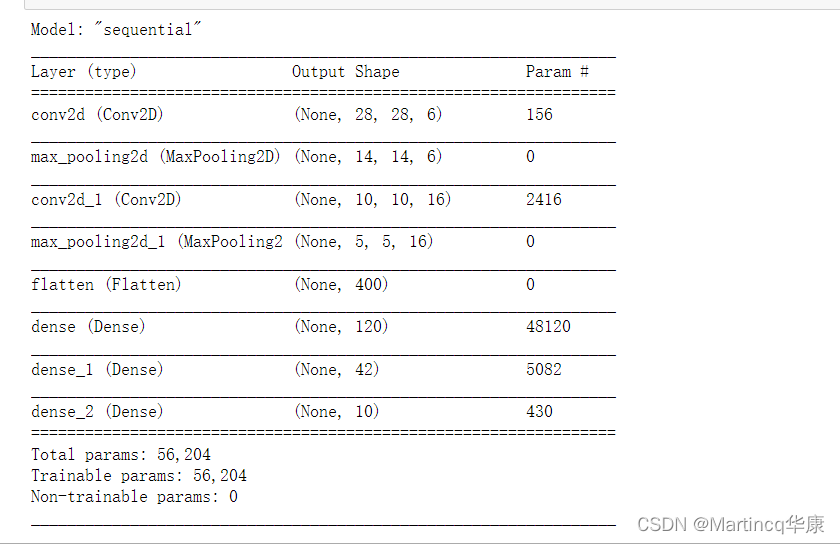Click the CSDN @Martincq watermark text
Screen dimensions: 840x544
730,525
